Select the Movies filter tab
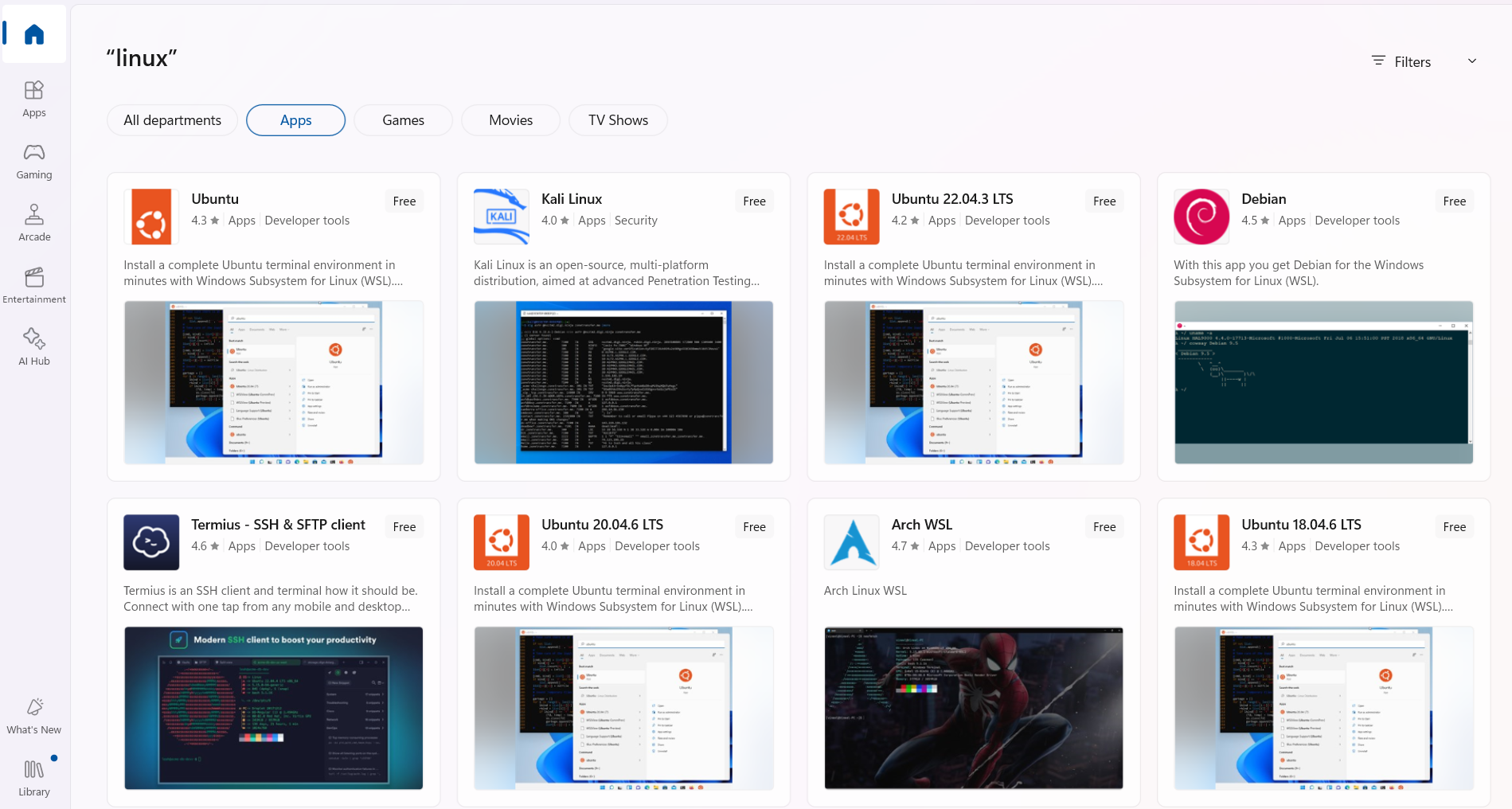Viewport: 1512px width, 809px height. tap(511, 120)
